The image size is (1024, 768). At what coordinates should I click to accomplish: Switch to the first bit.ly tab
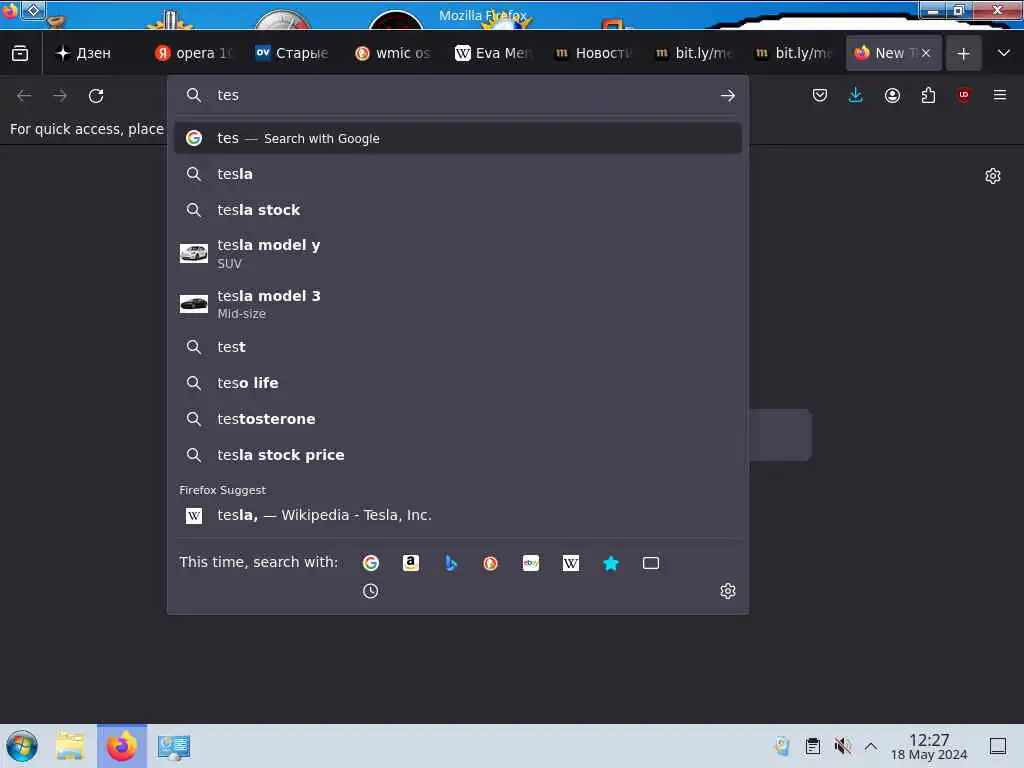pyautogui.click(x=693, y=53)
